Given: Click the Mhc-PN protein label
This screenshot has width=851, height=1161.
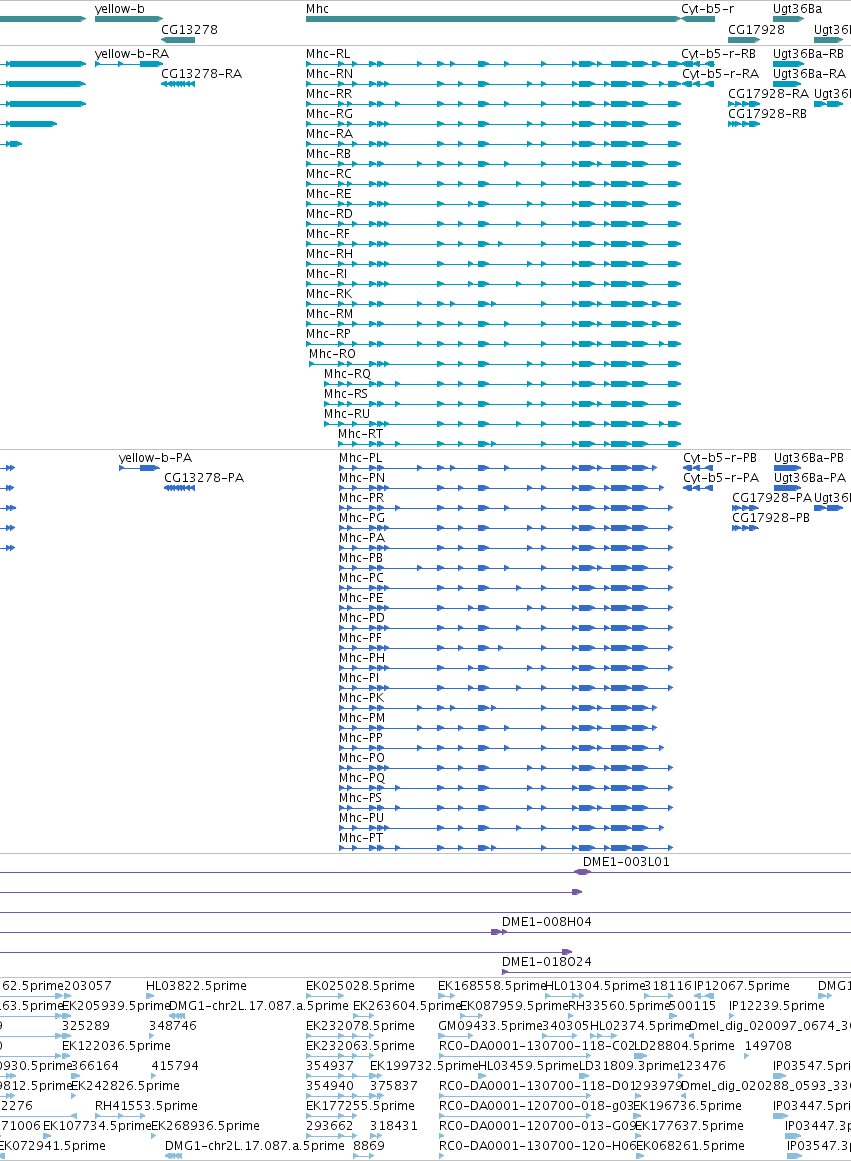Looking at the screenshot, I should 362,478.
